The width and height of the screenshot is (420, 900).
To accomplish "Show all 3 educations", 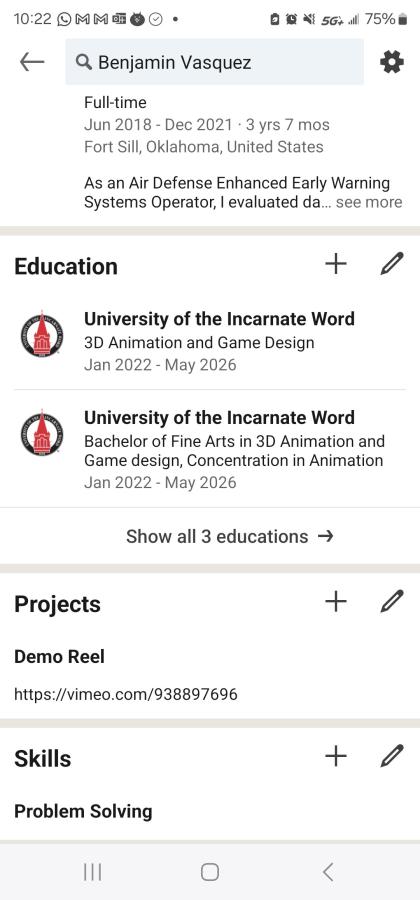I will pos(230,536).
